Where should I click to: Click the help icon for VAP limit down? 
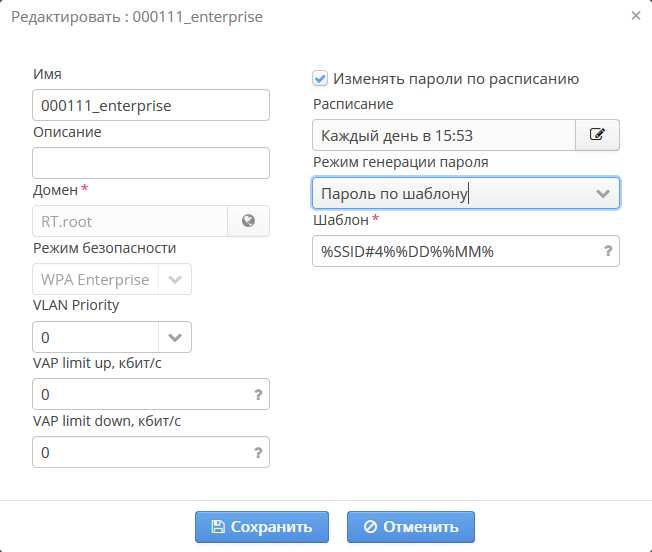[258, 453]
